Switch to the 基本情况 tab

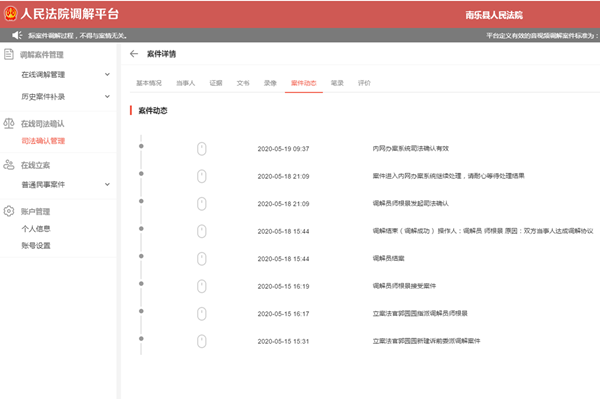pyautogui.click(x=149, y=83)
